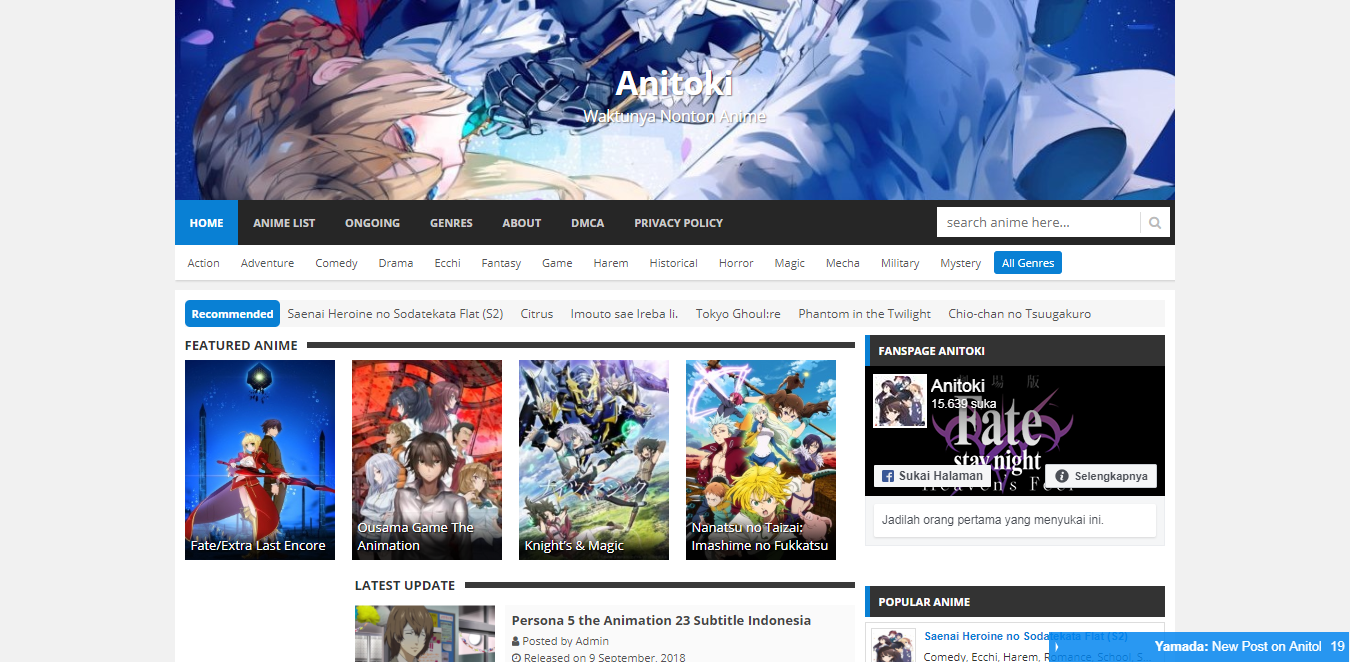The image size is (1350, 662).
Task: Open Phantom in the Twilight recommendation
Action: [864, 314]
